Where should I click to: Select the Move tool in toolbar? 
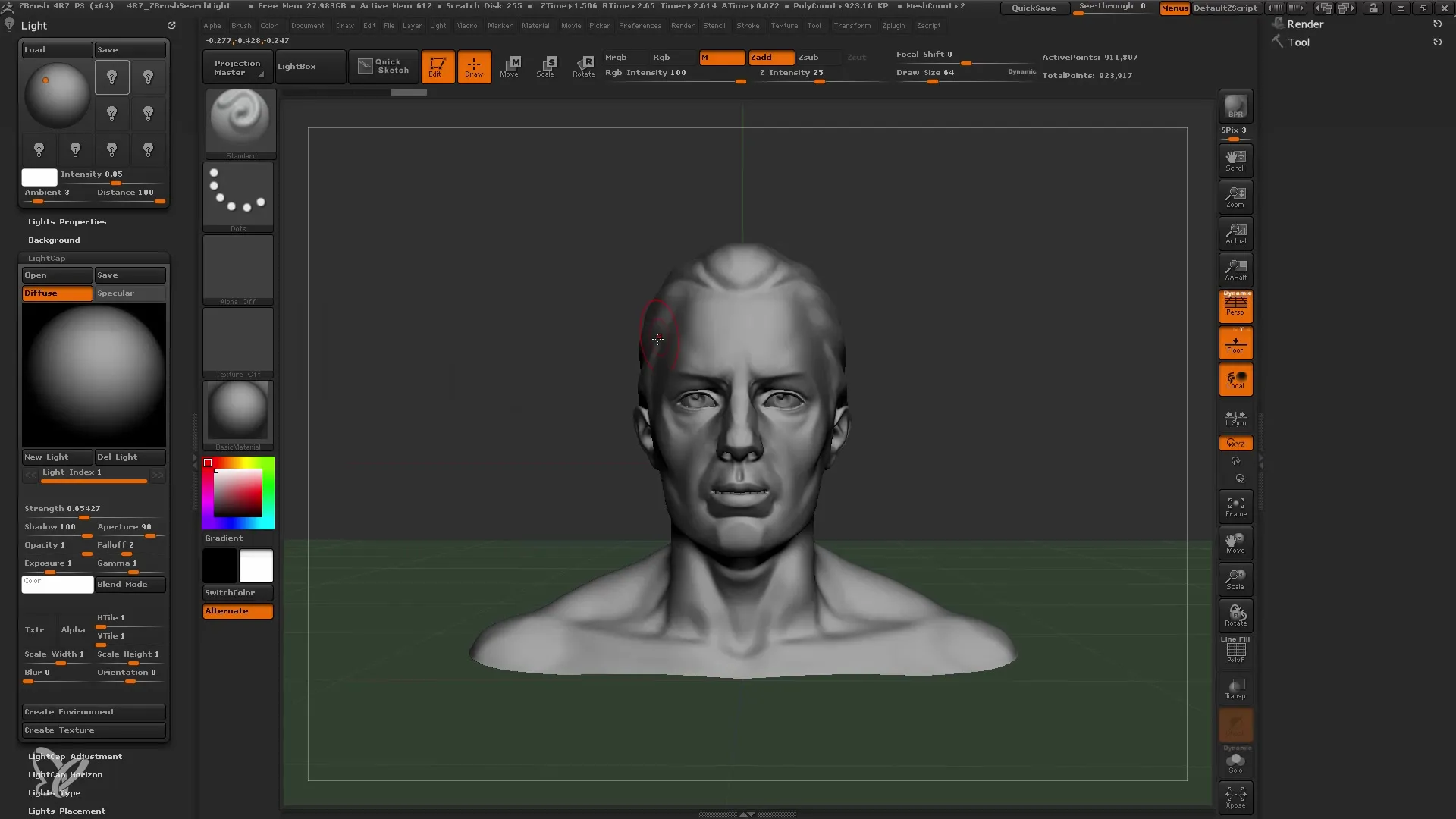click(x=510, y=65)
